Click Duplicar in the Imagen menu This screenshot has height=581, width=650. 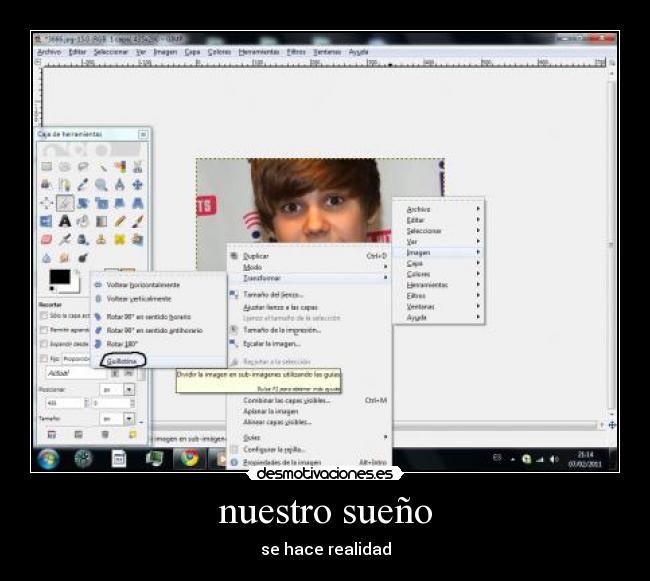click(309, 256)
